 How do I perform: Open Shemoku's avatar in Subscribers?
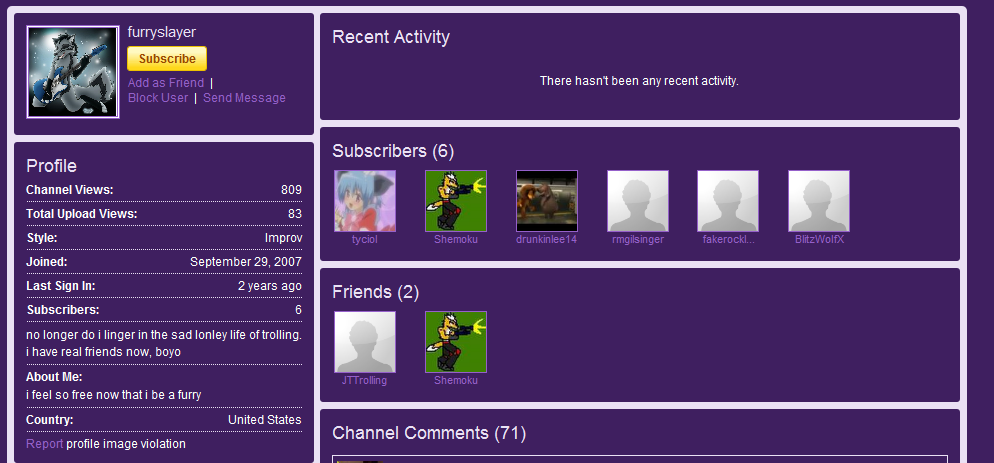456,201
